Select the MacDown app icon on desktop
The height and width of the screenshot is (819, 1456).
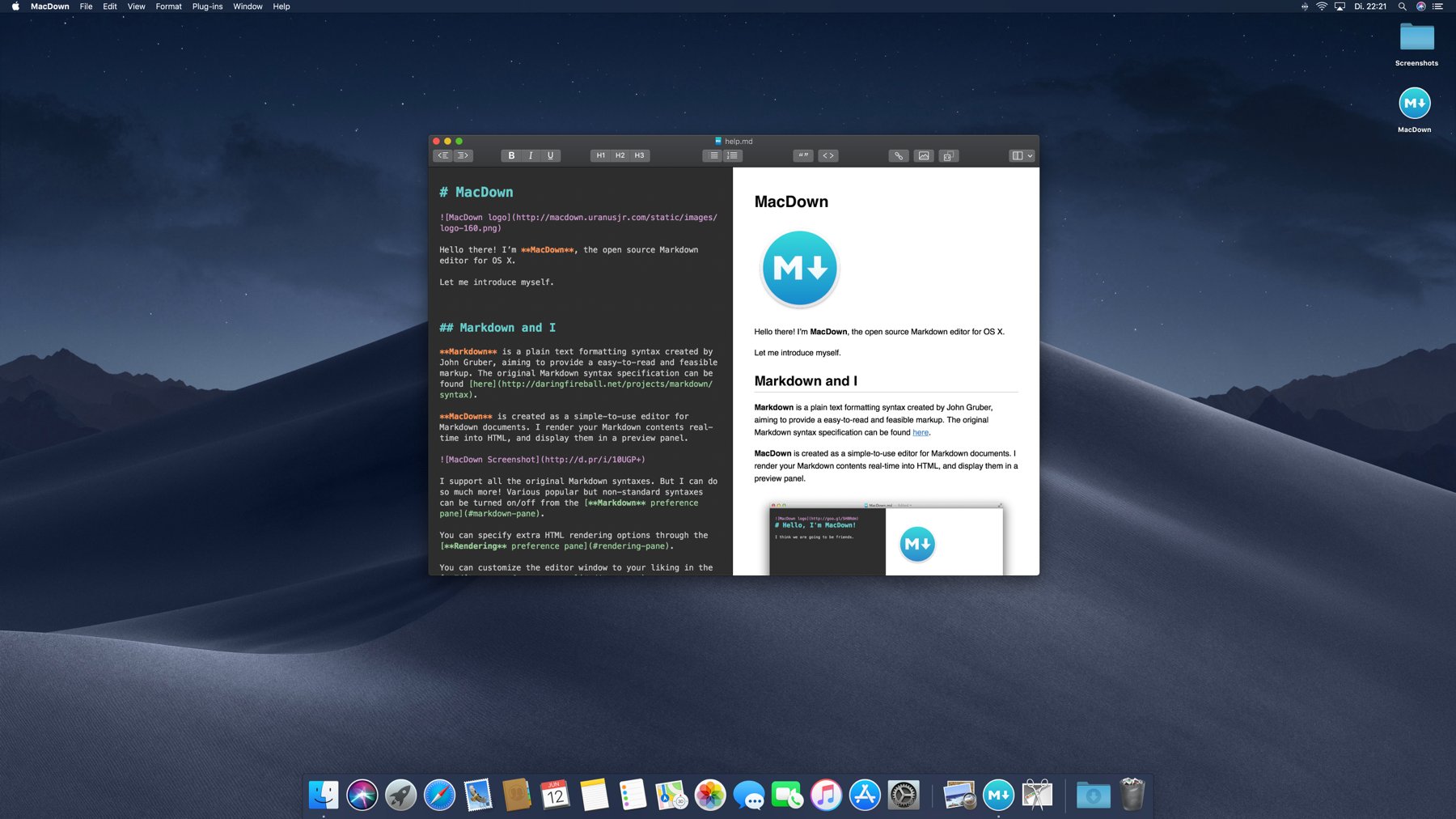(x=1415, y=110)
